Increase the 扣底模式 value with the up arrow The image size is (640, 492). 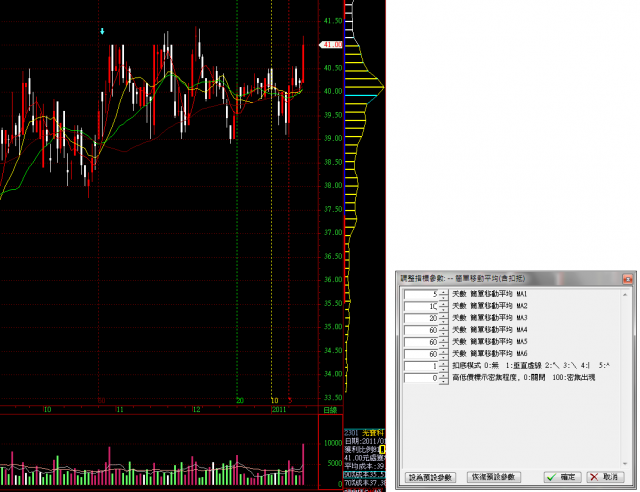click(x=444, y=364)
